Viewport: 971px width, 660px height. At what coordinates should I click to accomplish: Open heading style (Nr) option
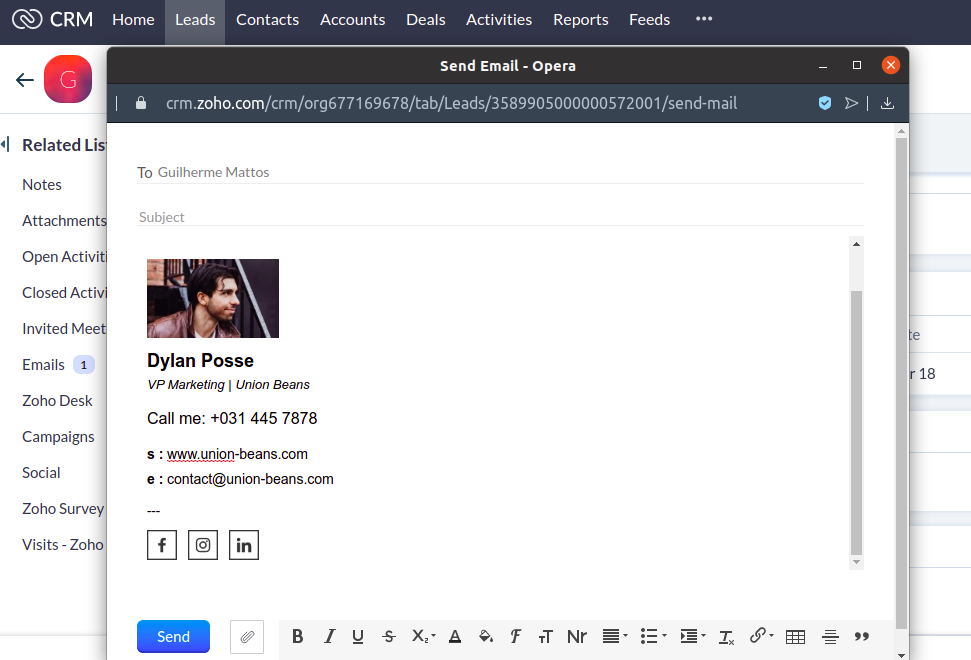pyautogui.click(x=577, y=636)
